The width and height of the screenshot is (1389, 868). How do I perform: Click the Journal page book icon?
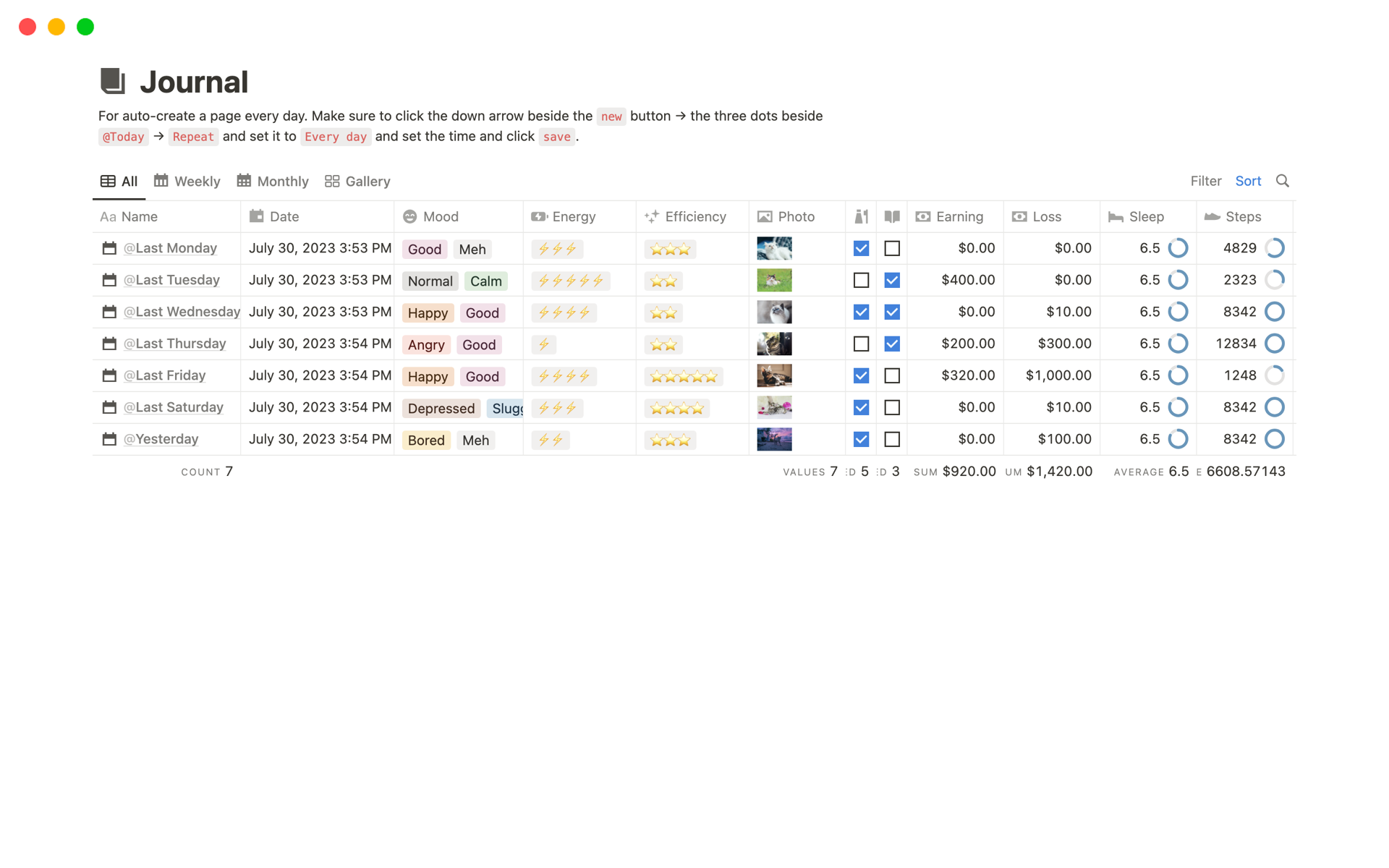coord(113,81)
